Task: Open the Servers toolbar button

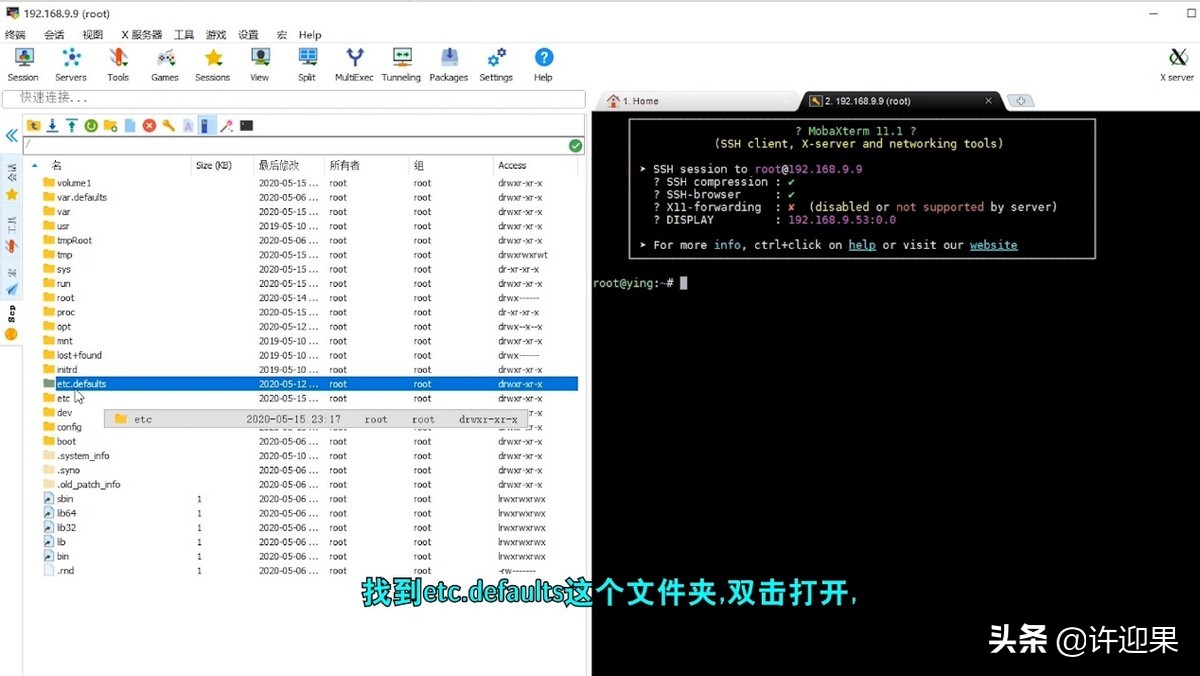Action: pyautogui.click(x=71, y=64)
